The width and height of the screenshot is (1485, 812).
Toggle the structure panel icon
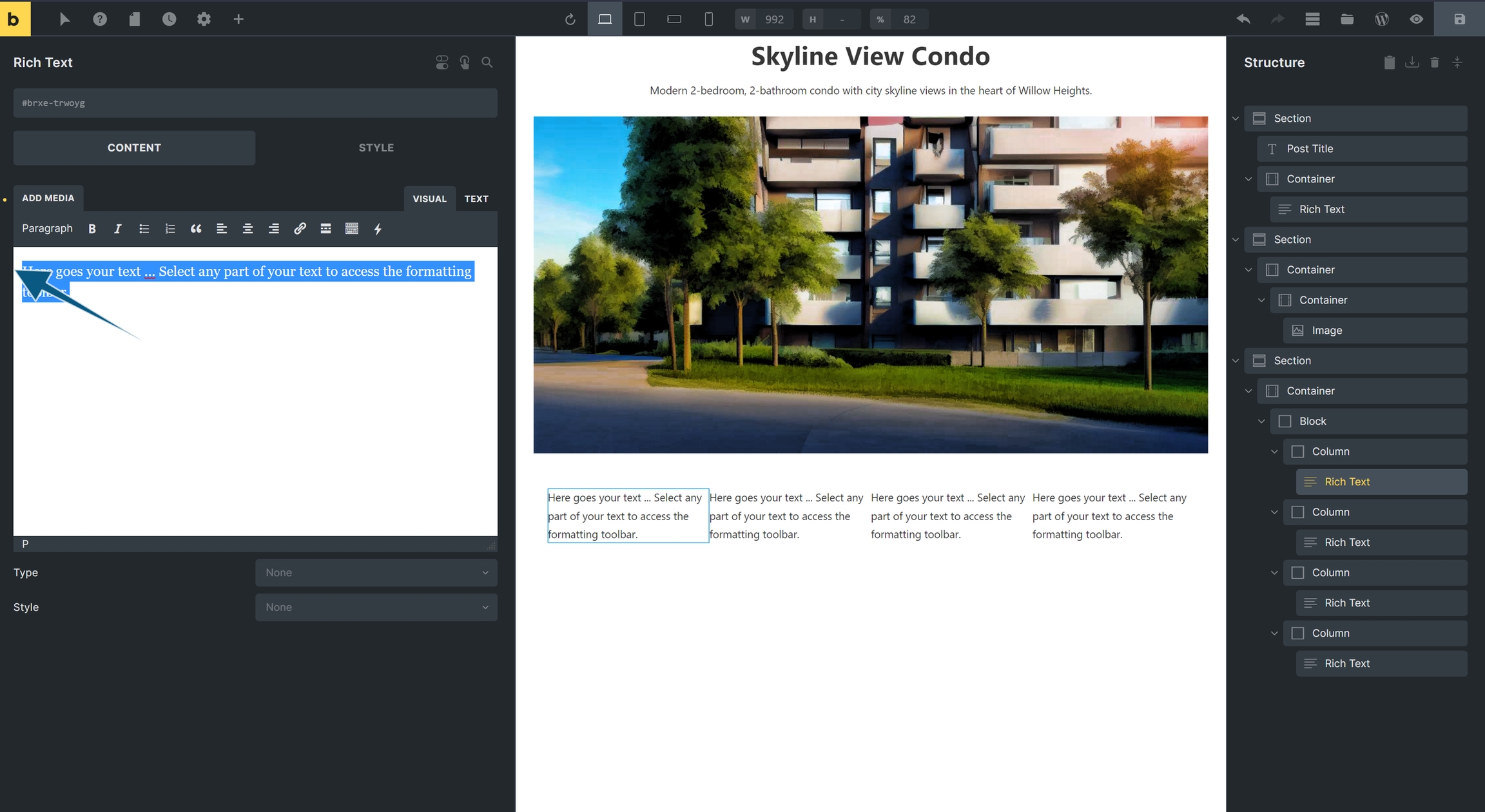click(1312, 19)
